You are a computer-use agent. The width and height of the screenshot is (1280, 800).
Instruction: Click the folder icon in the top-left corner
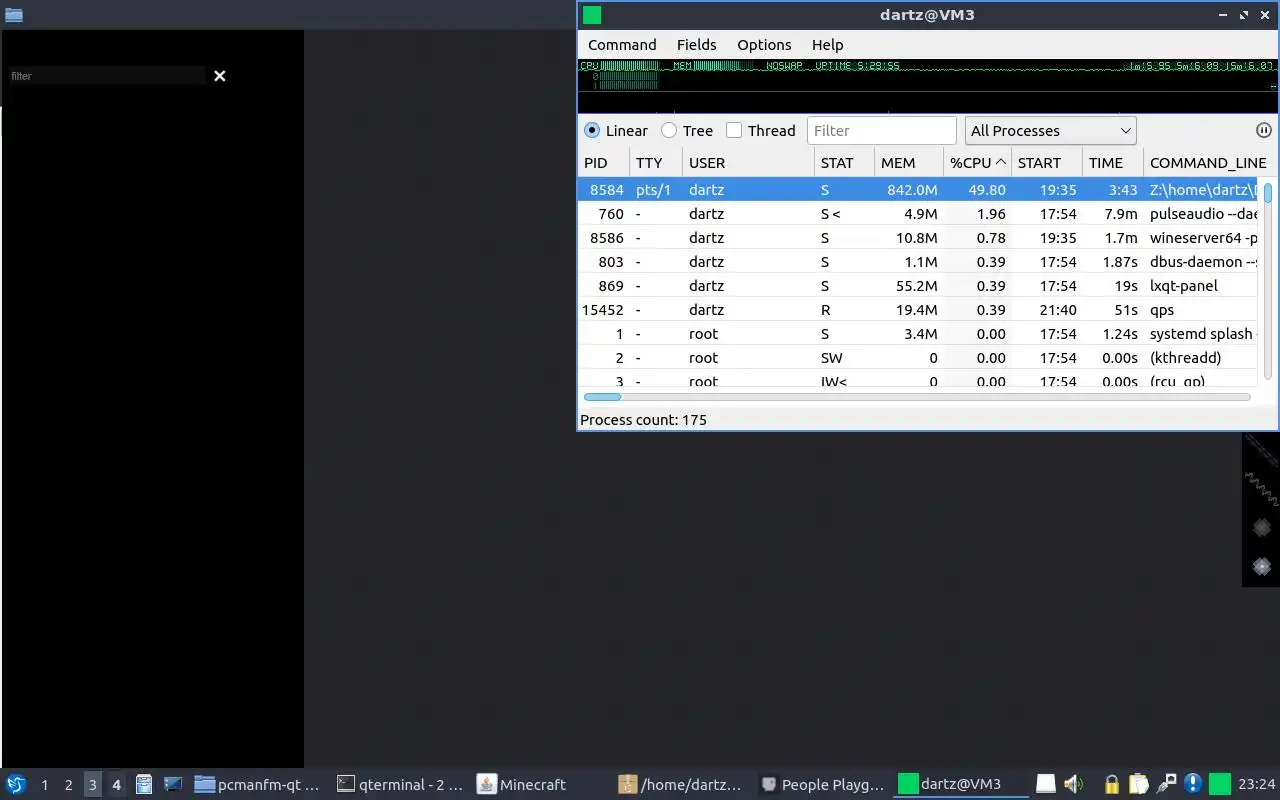(14, 15)
